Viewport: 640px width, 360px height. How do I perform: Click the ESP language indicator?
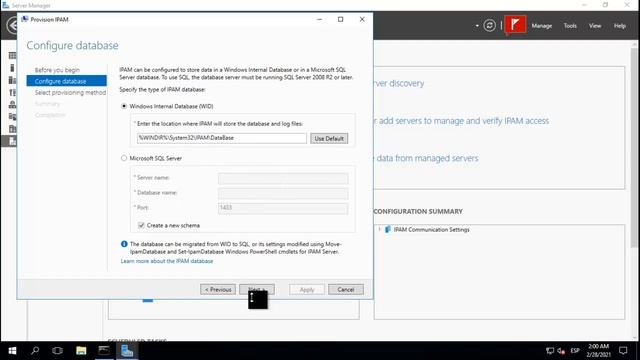pos(575,351)
